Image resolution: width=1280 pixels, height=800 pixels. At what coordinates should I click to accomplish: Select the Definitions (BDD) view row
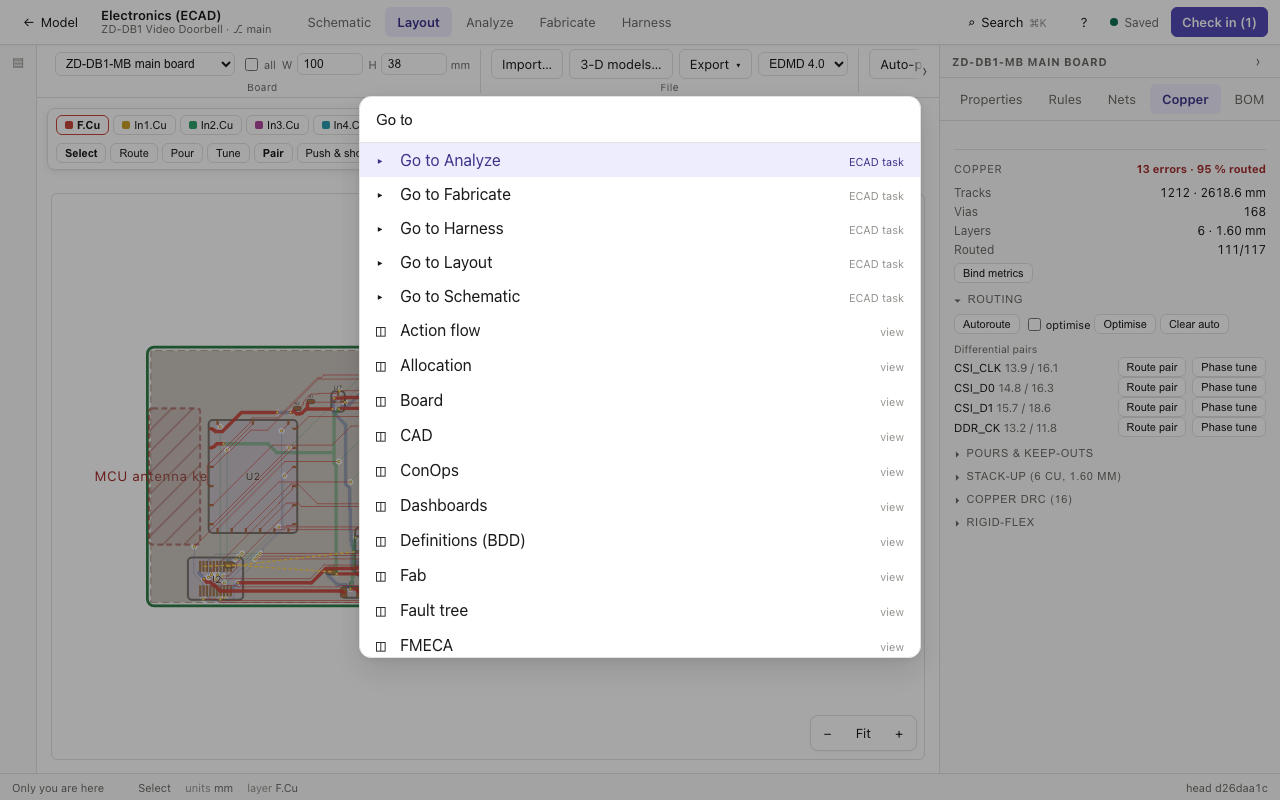(x=640, y=541)
